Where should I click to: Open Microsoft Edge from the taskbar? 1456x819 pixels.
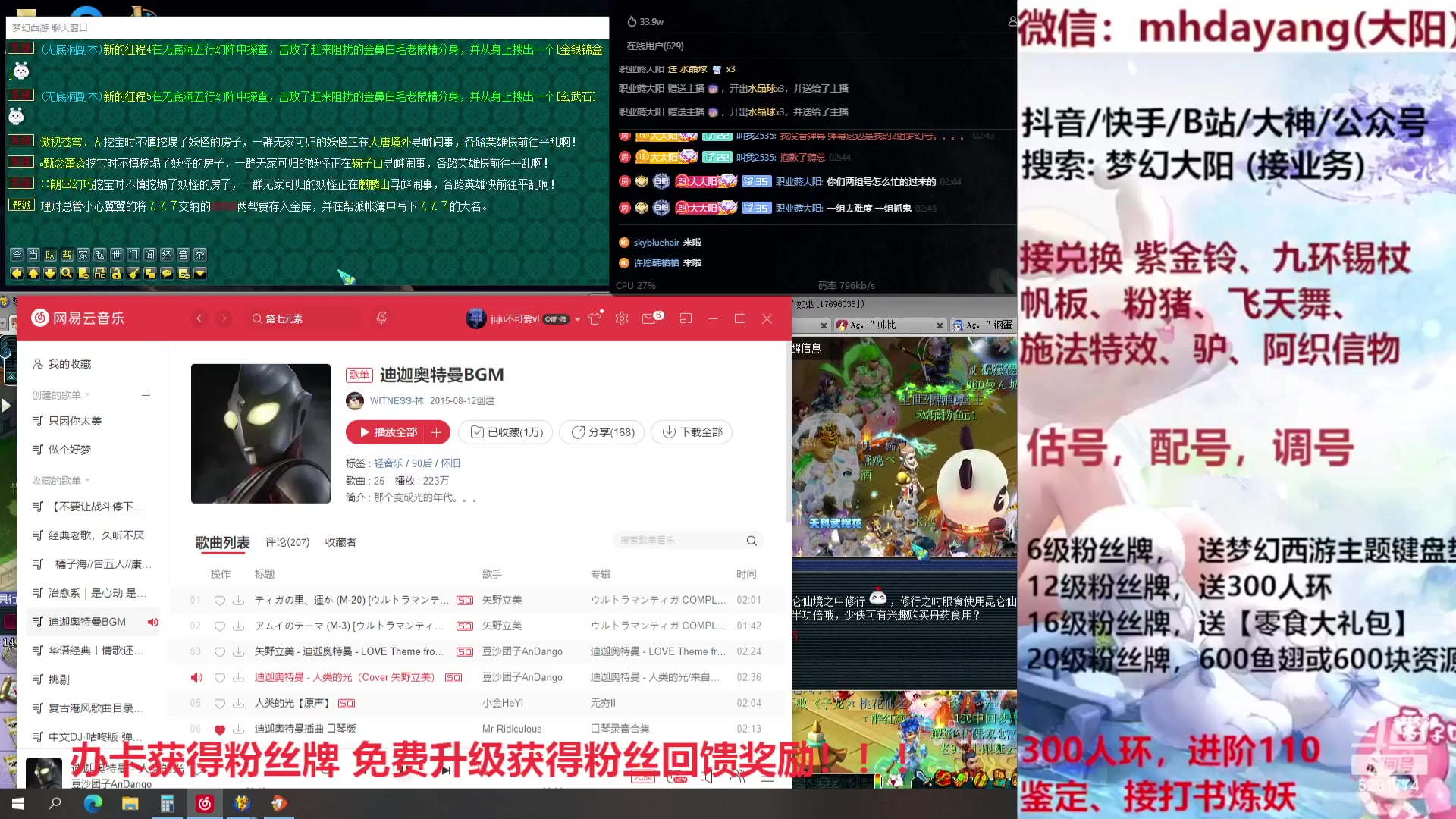point(93,803)
